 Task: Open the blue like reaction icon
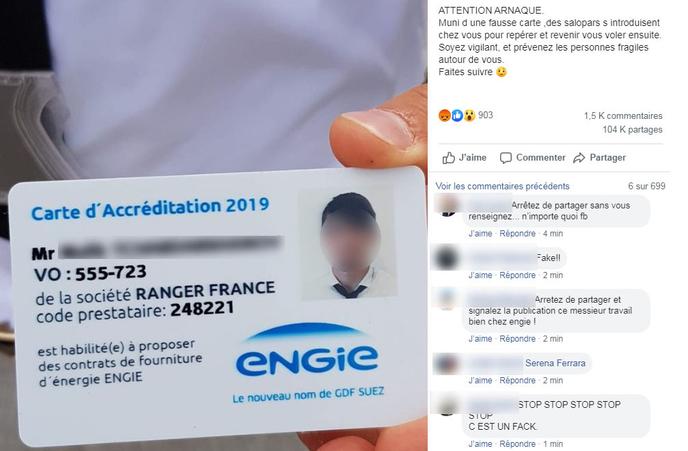point(457,115)
